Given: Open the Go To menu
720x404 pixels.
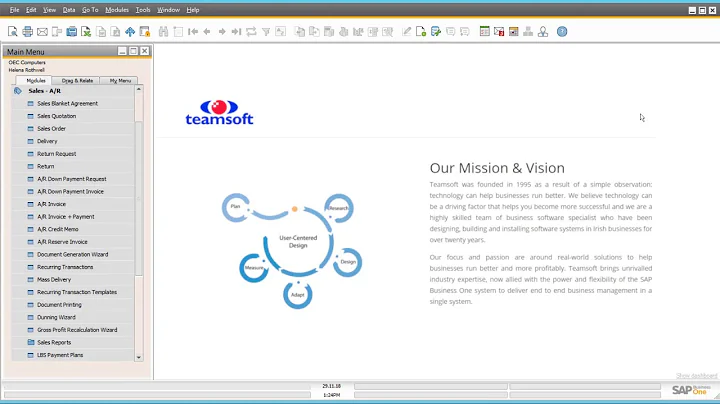Looking at the screenshot, I should click(x=90, y=10).
